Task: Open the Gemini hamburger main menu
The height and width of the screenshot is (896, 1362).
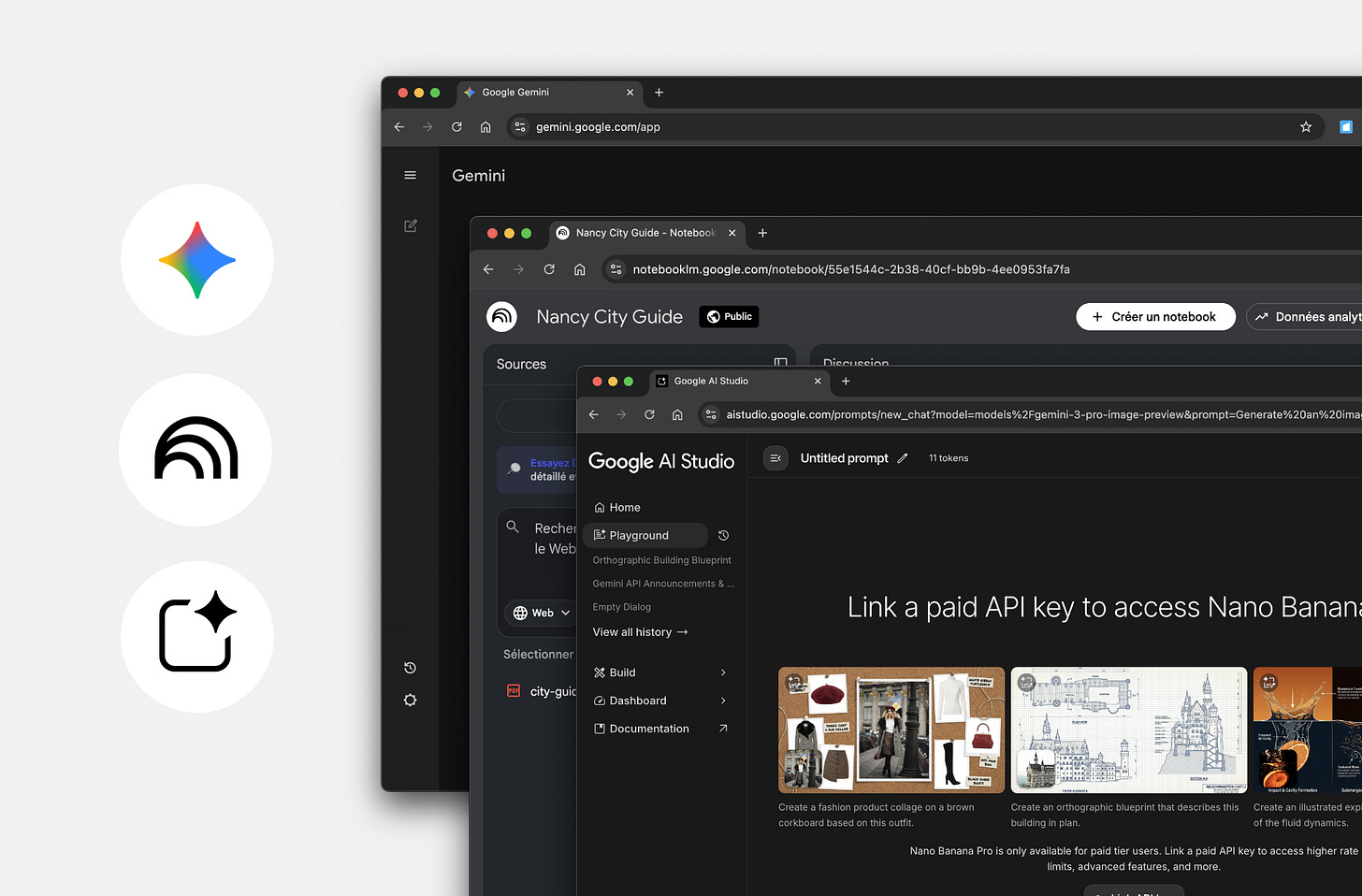Action: coord(410,175)
